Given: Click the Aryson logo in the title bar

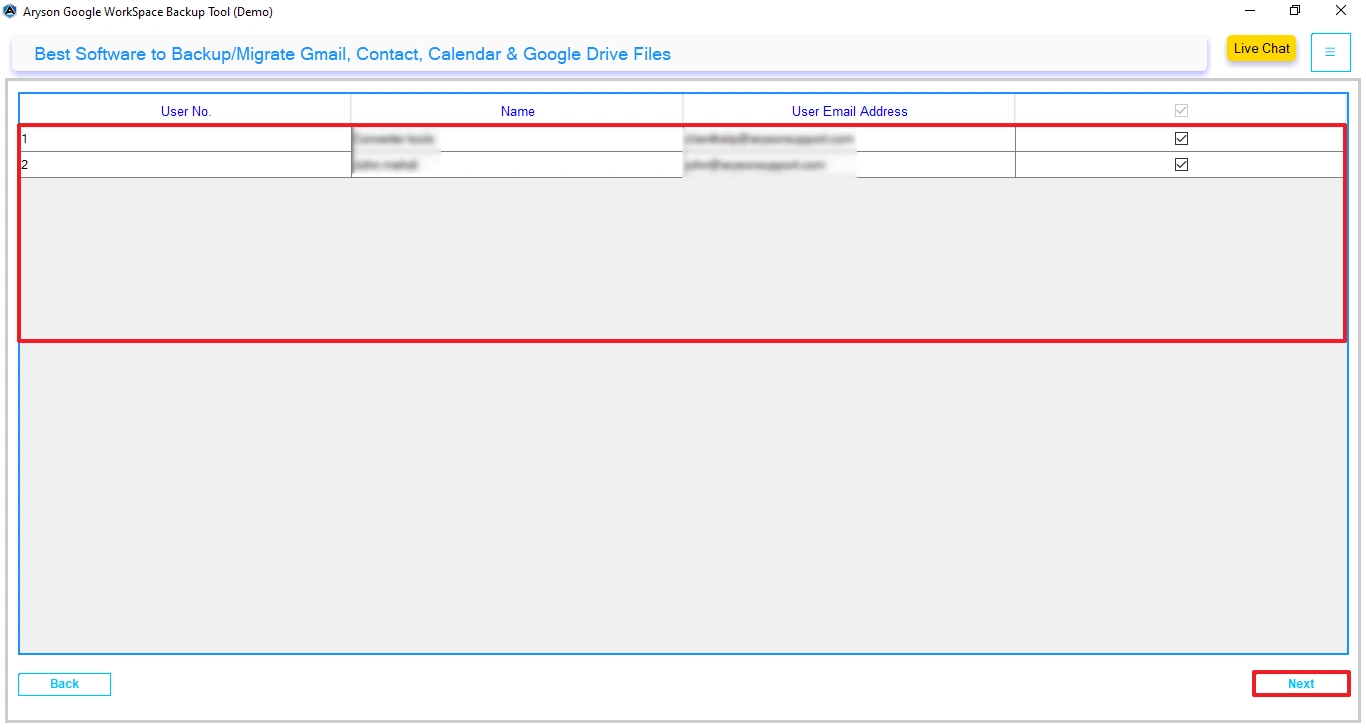Looking at the screenshot, I should [10, 11].
